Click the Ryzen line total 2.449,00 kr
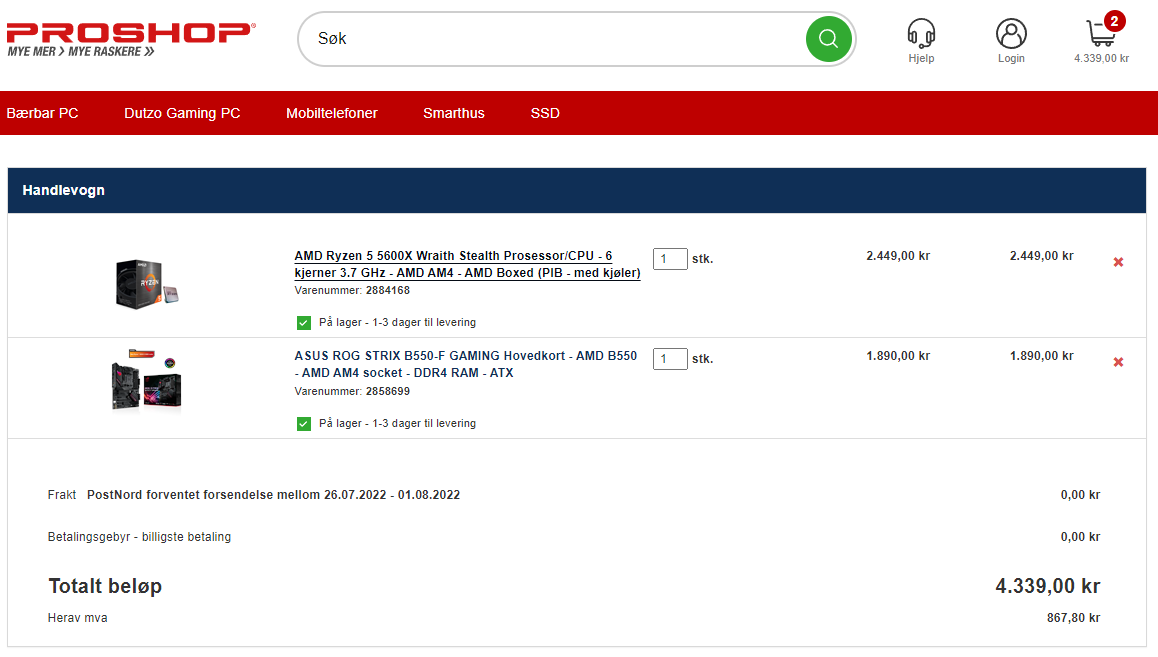 pyautogui.click(x=1041, y=256)
